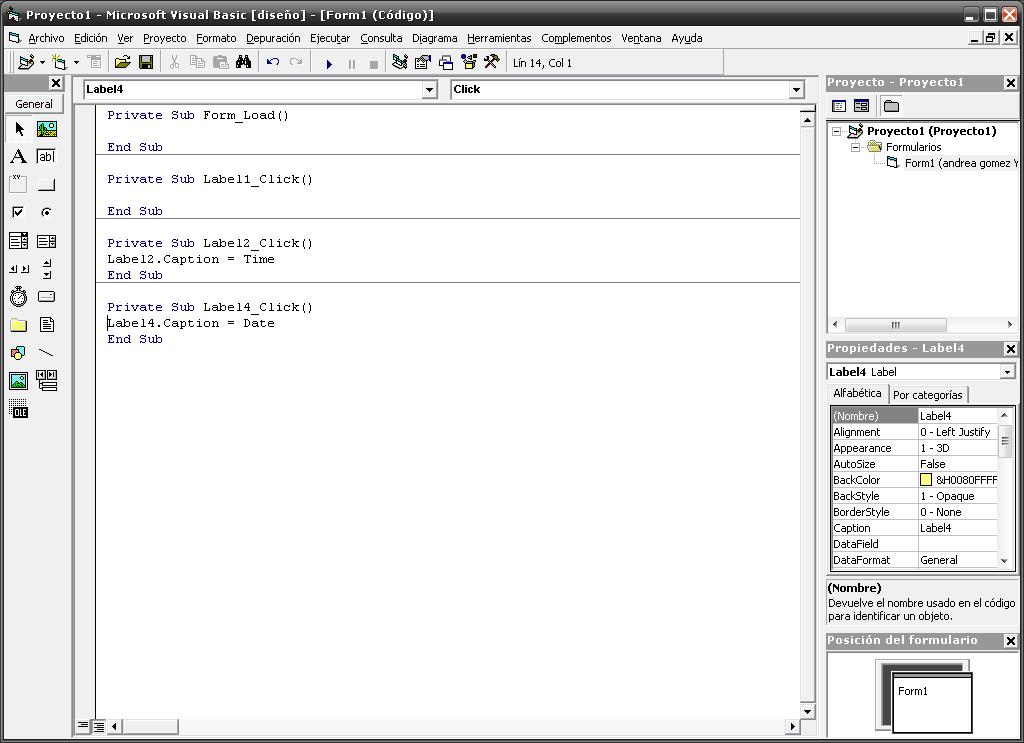Pause execution with the Break button

351,61
